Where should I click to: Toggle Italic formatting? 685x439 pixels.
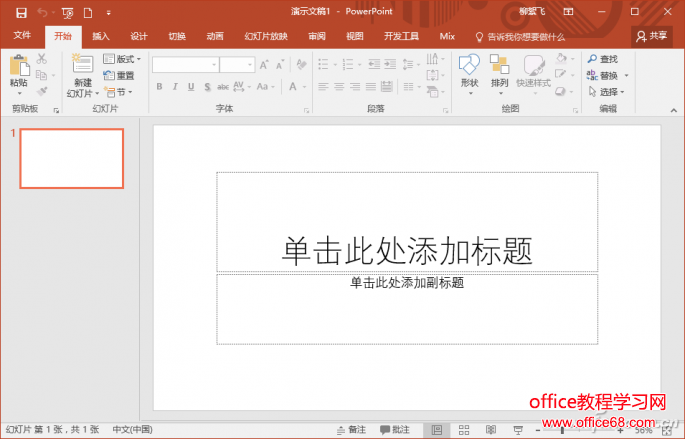tap(175, 87)
